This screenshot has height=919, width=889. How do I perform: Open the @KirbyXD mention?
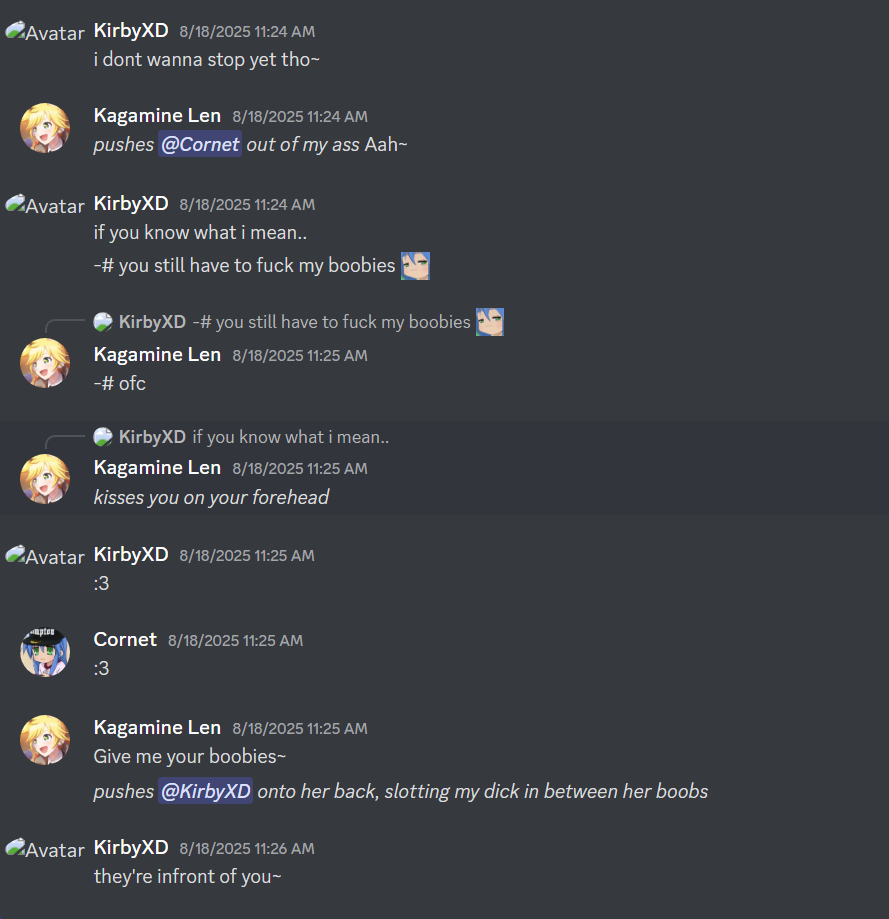click(x=206, y=791)
